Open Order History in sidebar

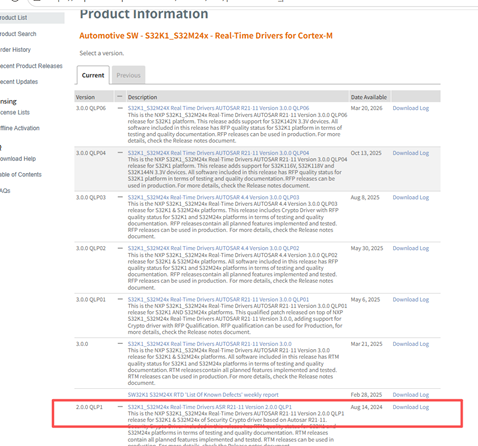[x=15, y=50]
